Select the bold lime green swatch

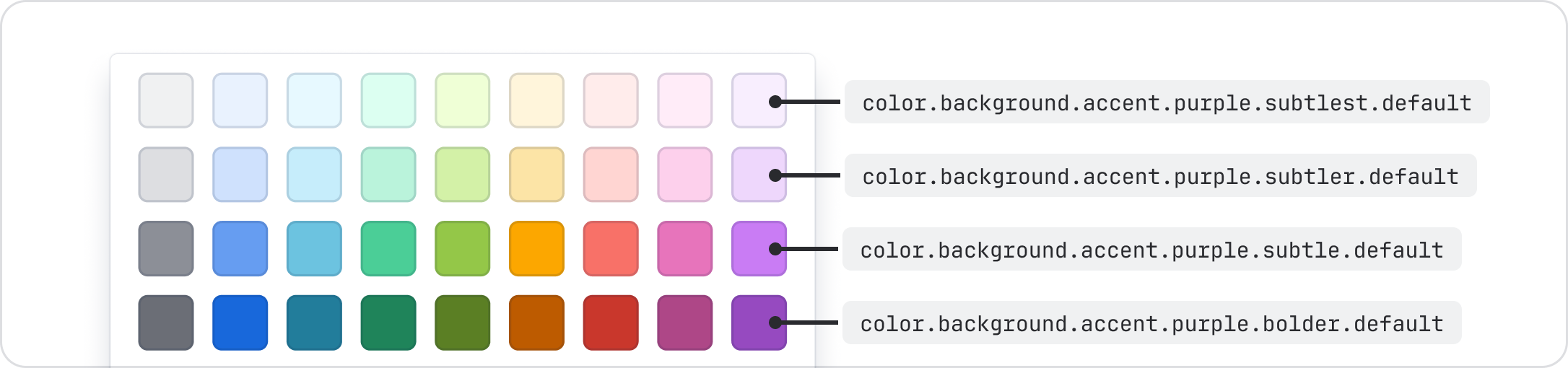[462, 323]
